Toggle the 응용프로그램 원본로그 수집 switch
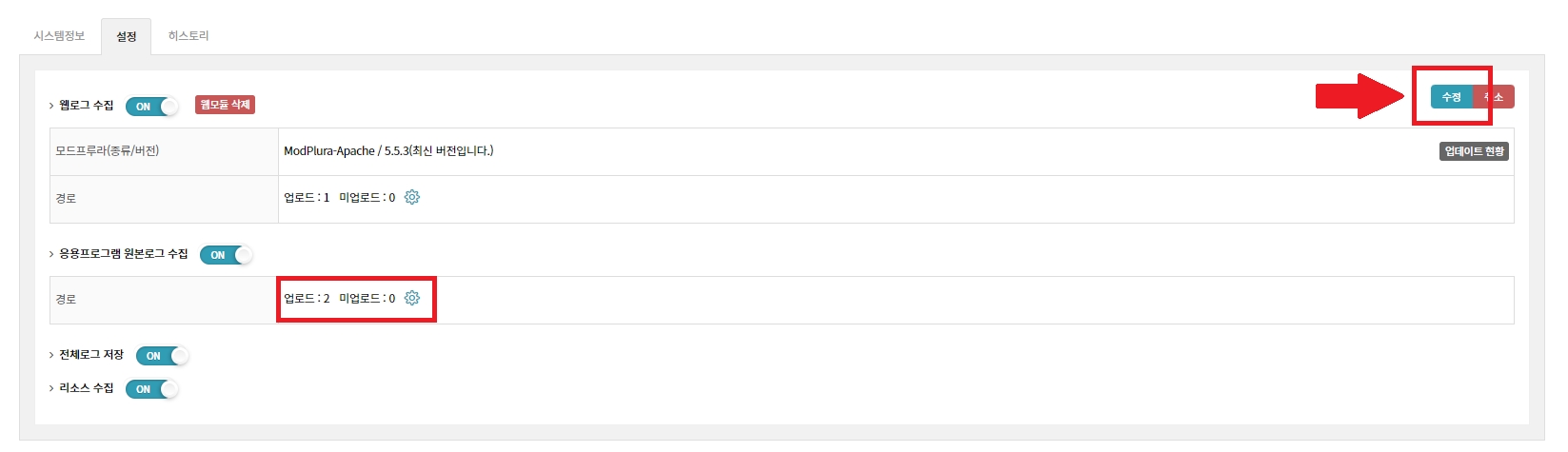Viewport: 1568px width, 452px height. [227, 255]
